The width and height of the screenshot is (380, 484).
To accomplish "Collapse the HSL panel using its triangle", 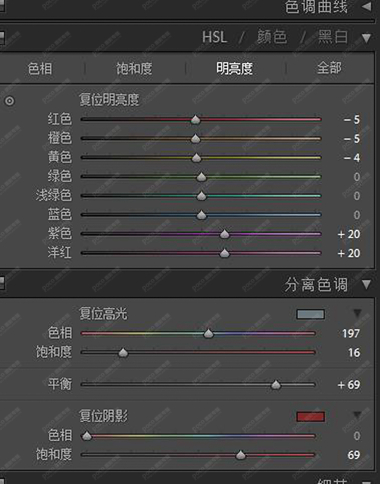I will click(x=366, y=38).
